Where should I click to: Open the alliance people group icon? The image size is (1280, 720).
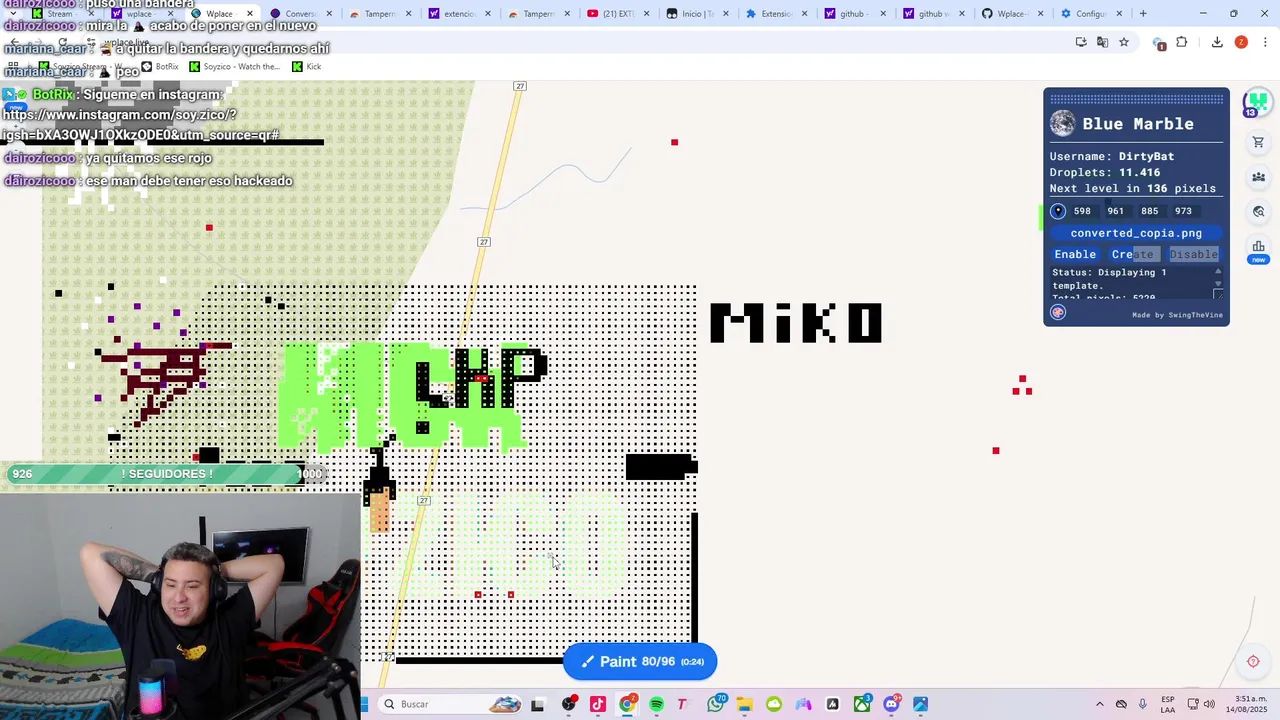[x=1258, y=177]
